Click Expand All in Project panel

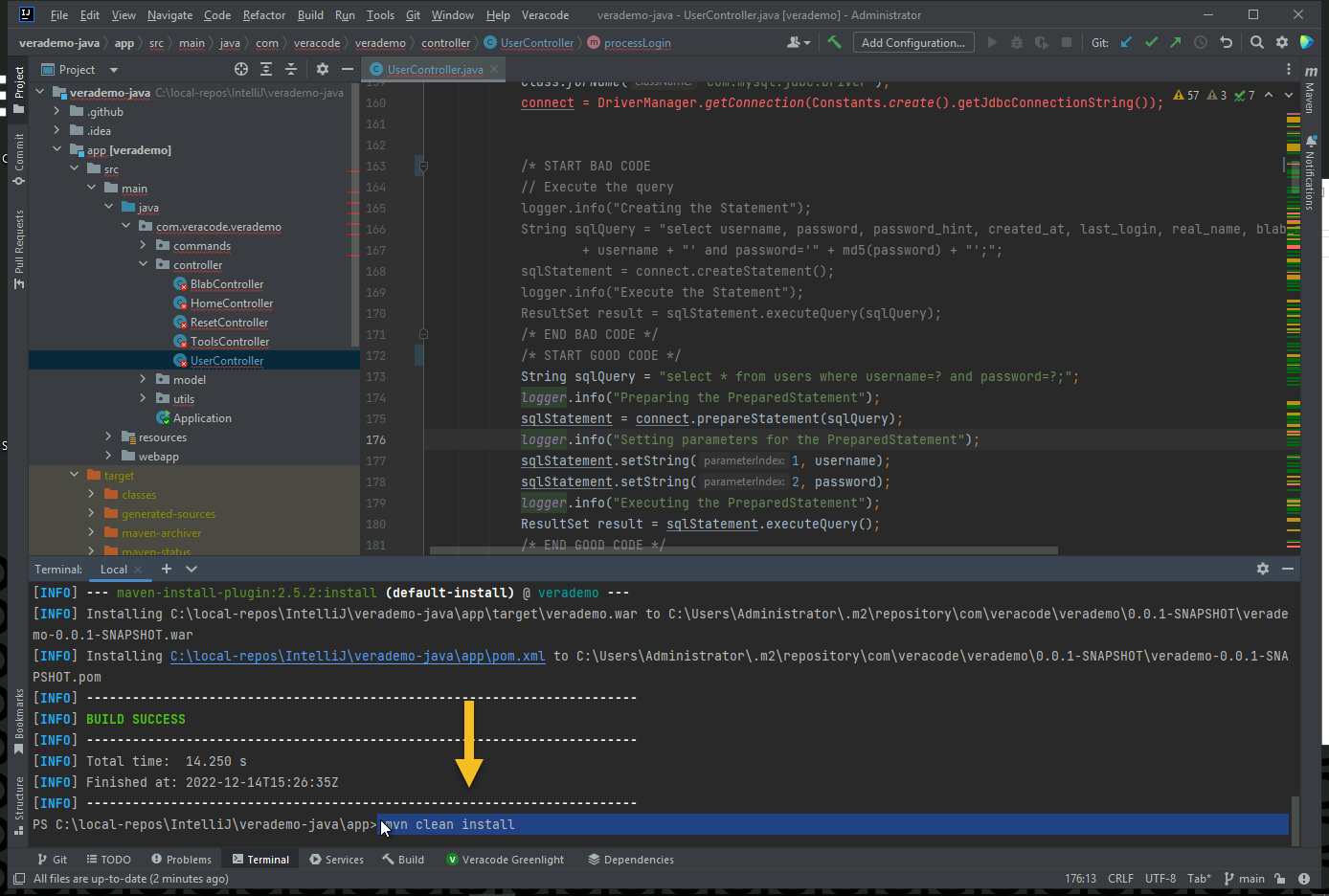tap(266, 69)
